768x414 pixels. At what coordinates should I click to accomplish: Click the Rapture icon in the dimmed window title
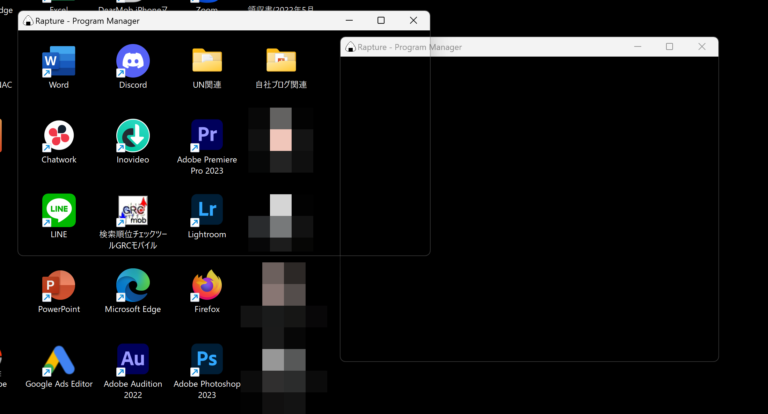point(350,47)
